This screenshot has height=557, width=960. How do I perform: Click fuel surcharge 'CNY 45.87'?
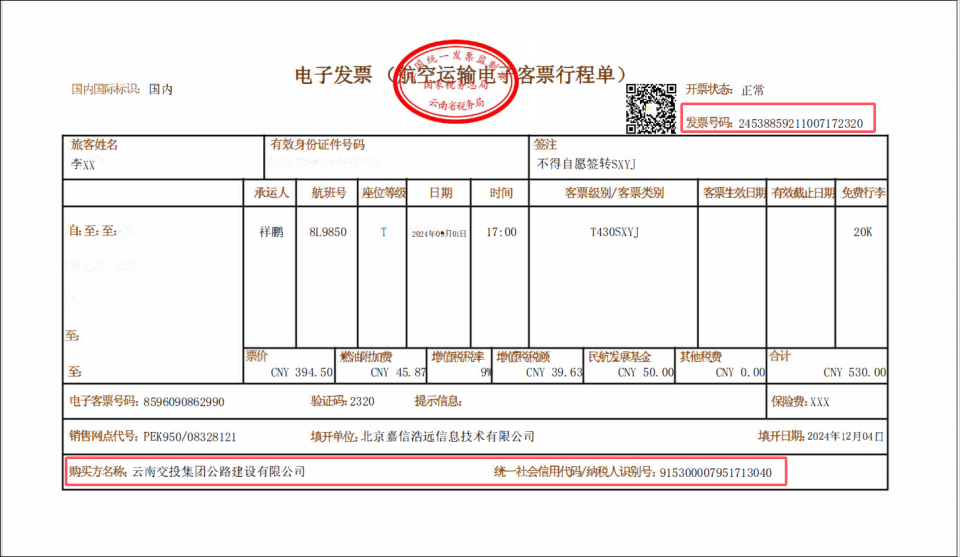pyautogui.click(x=398, y=372)
